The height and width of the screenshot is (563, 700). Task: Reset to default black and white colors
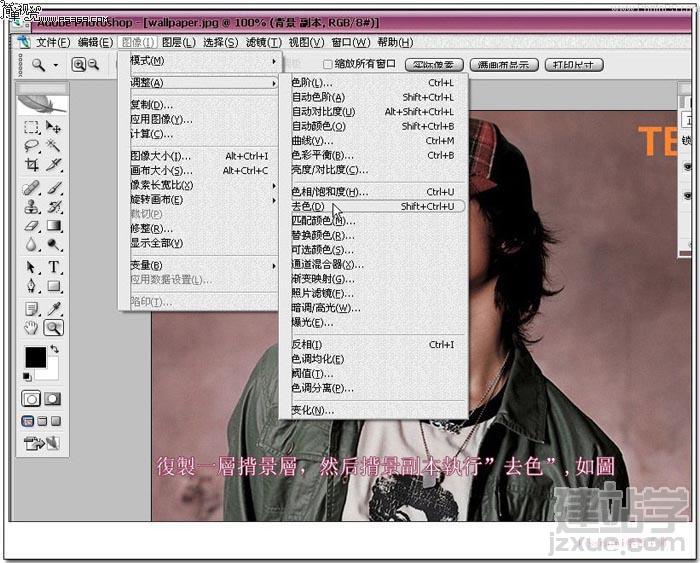(x=27, y=377)
